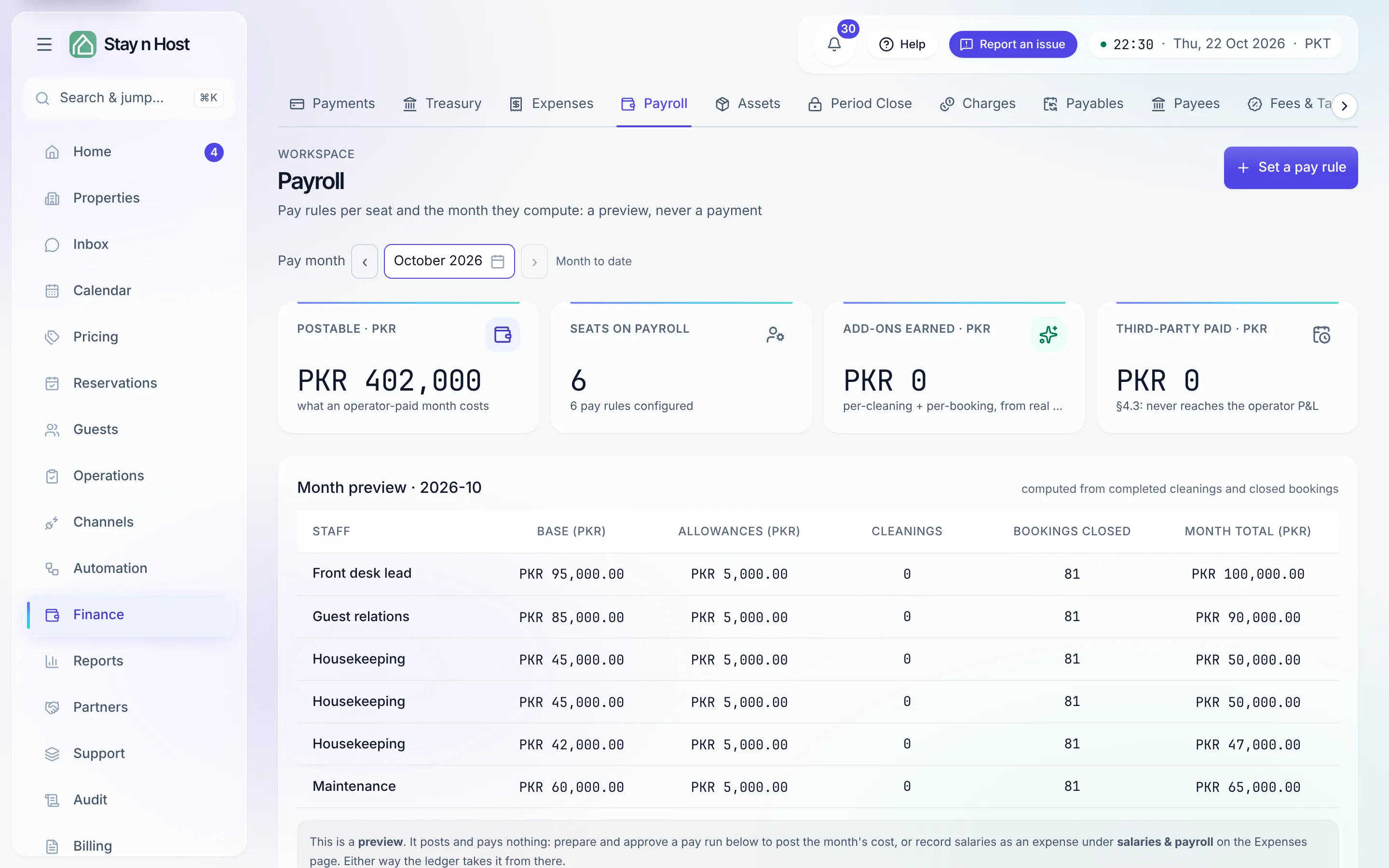Open Calendar in the sidebar
1389x868 pixels.
click(129, 290)
